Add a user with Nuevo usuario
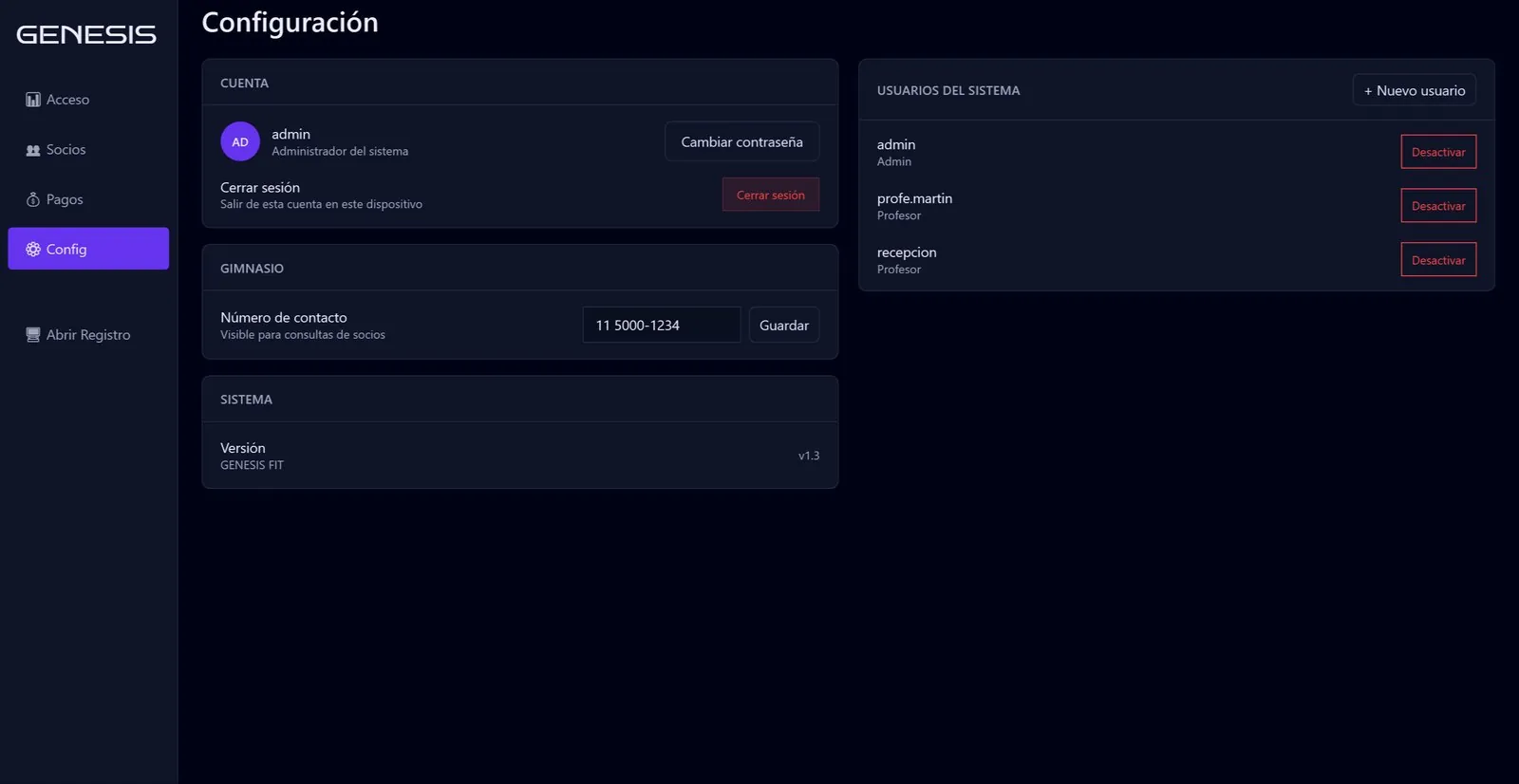 coord(1415,90)
